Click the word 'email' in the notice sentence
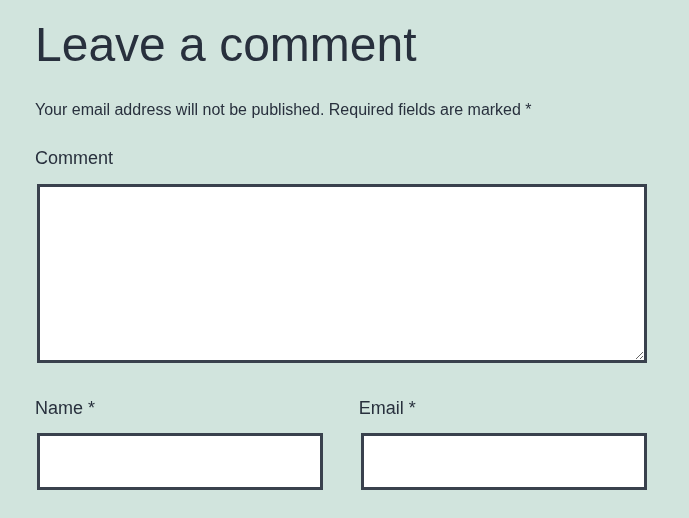The image size is (689, 518). click(91, 110)
